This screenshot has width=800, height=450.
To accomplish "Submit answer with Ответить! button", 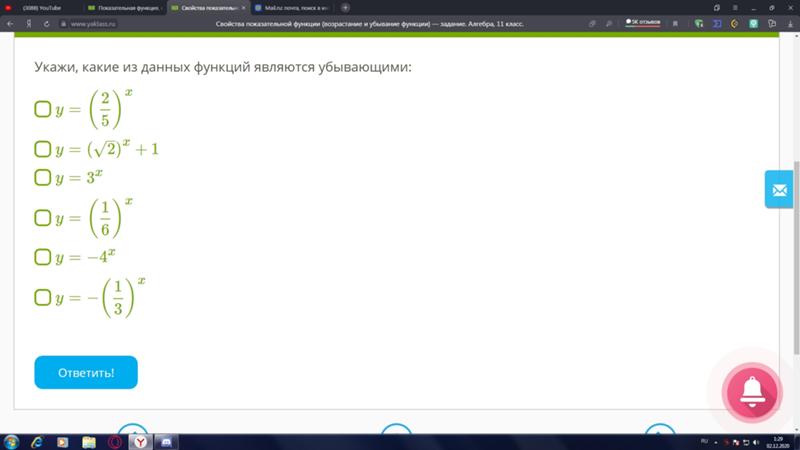I will 86,372.
